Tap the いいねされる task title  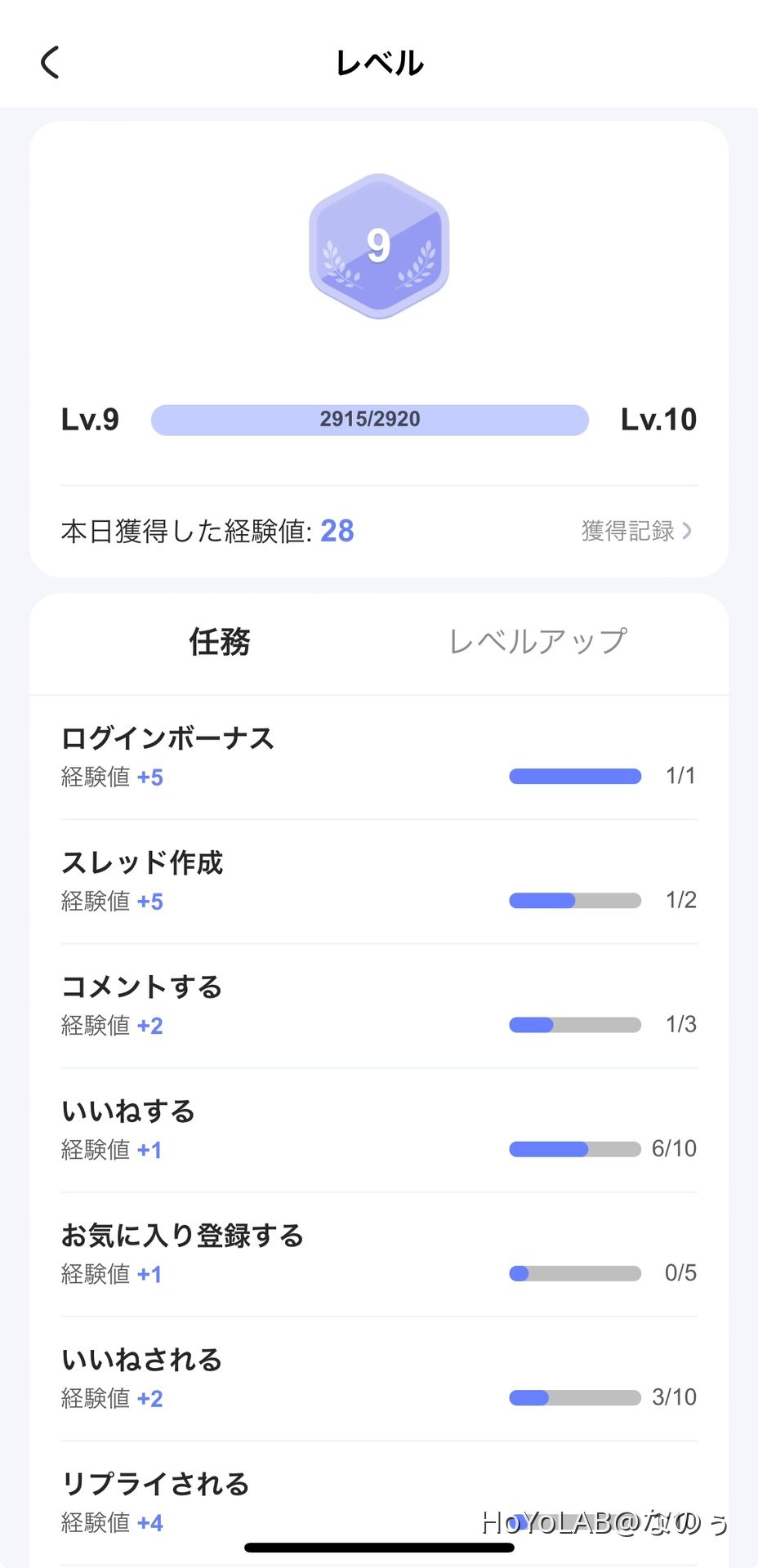pos(142,1359)
